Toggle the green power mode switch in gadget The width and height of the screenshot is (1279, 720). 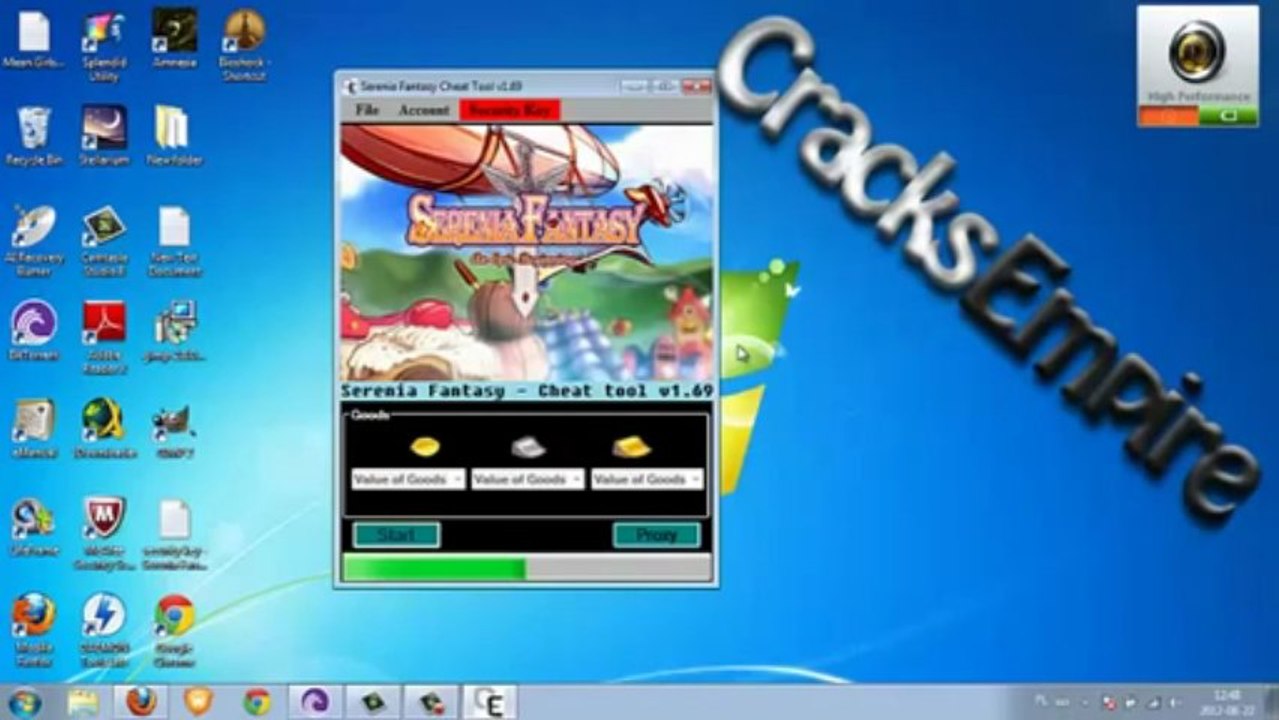[x=1228, y=115]
